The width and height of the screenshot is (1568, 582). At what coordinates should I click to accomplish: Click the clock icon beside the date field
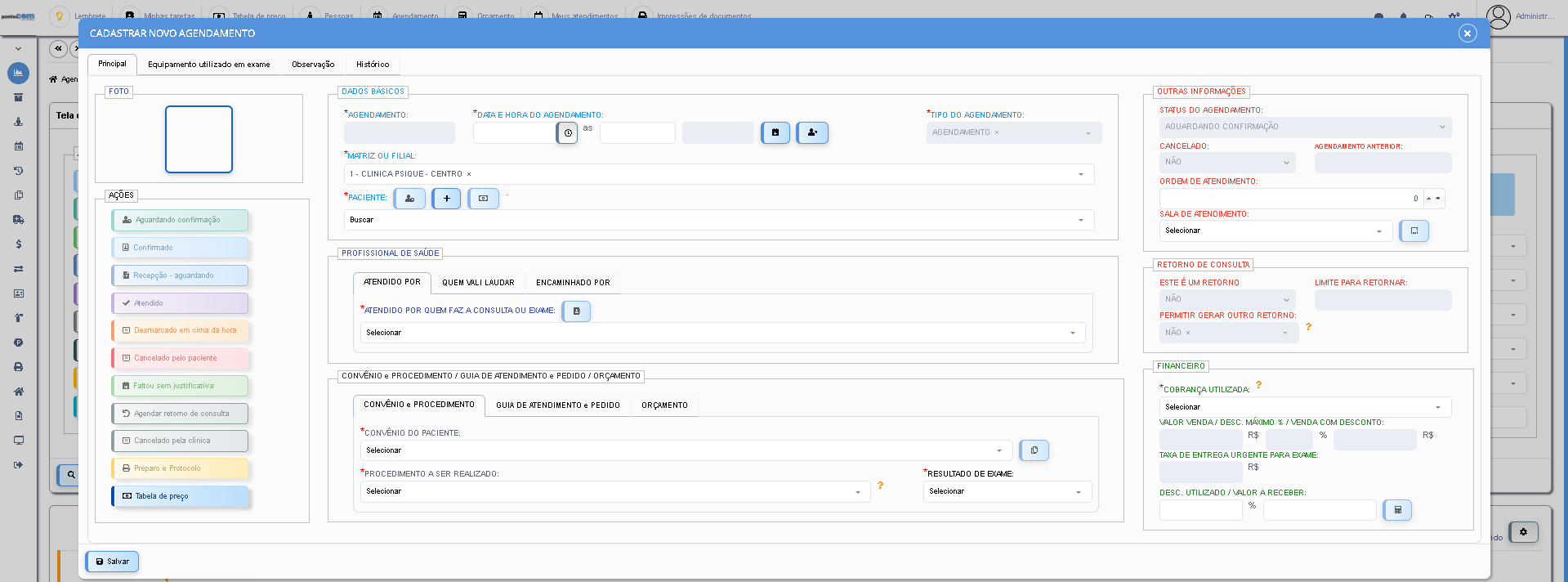pyautogui.click(x=567, y=132)
